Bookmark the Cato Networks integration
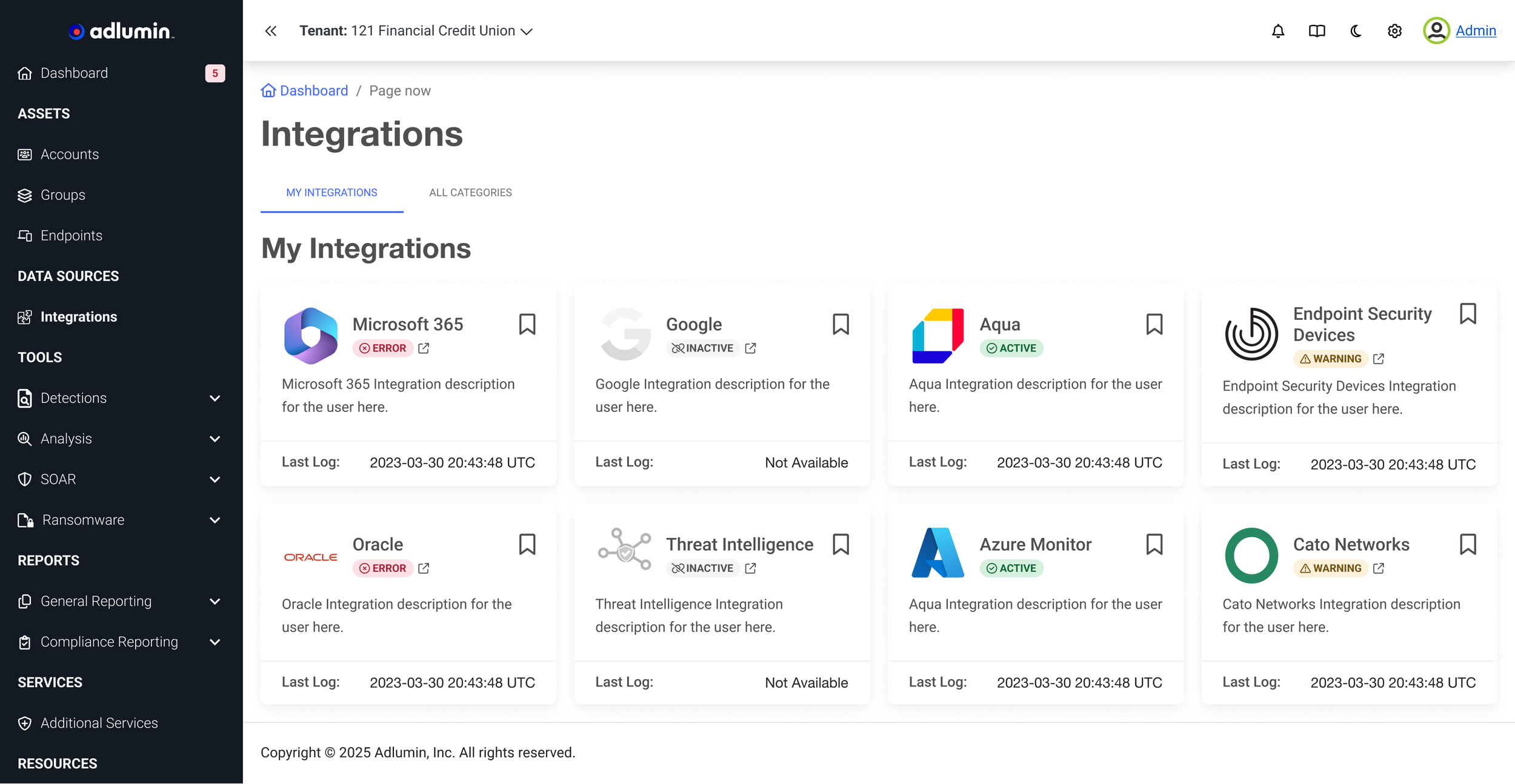 1468,545
